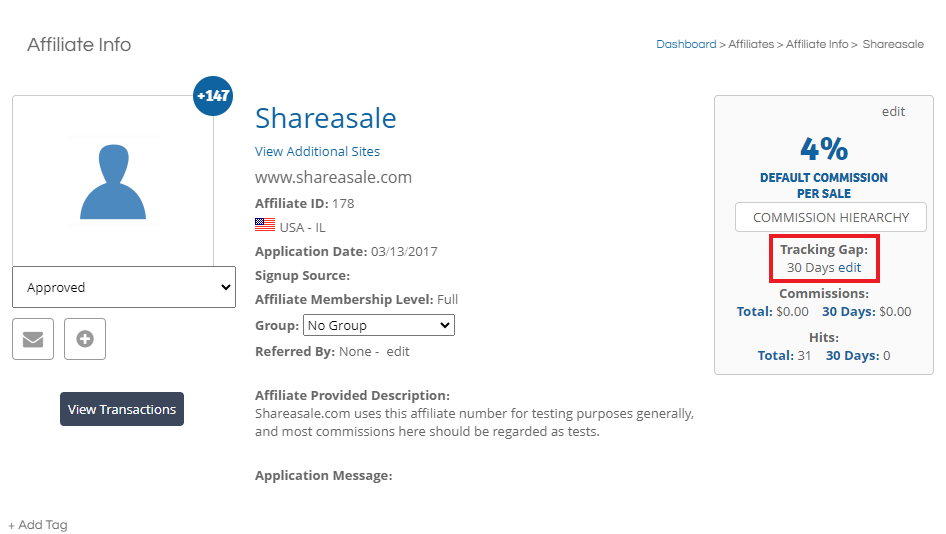Click the Commissions 30 Days label
Viewport: 946px width, 534px height.
tap(849, 311)
